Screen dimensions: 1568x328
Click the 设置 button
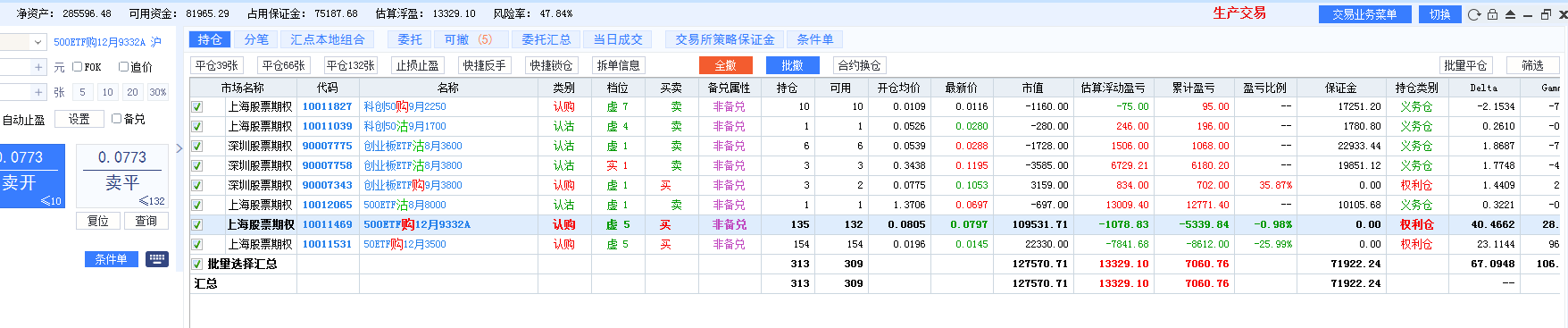(x=79, y=119)
